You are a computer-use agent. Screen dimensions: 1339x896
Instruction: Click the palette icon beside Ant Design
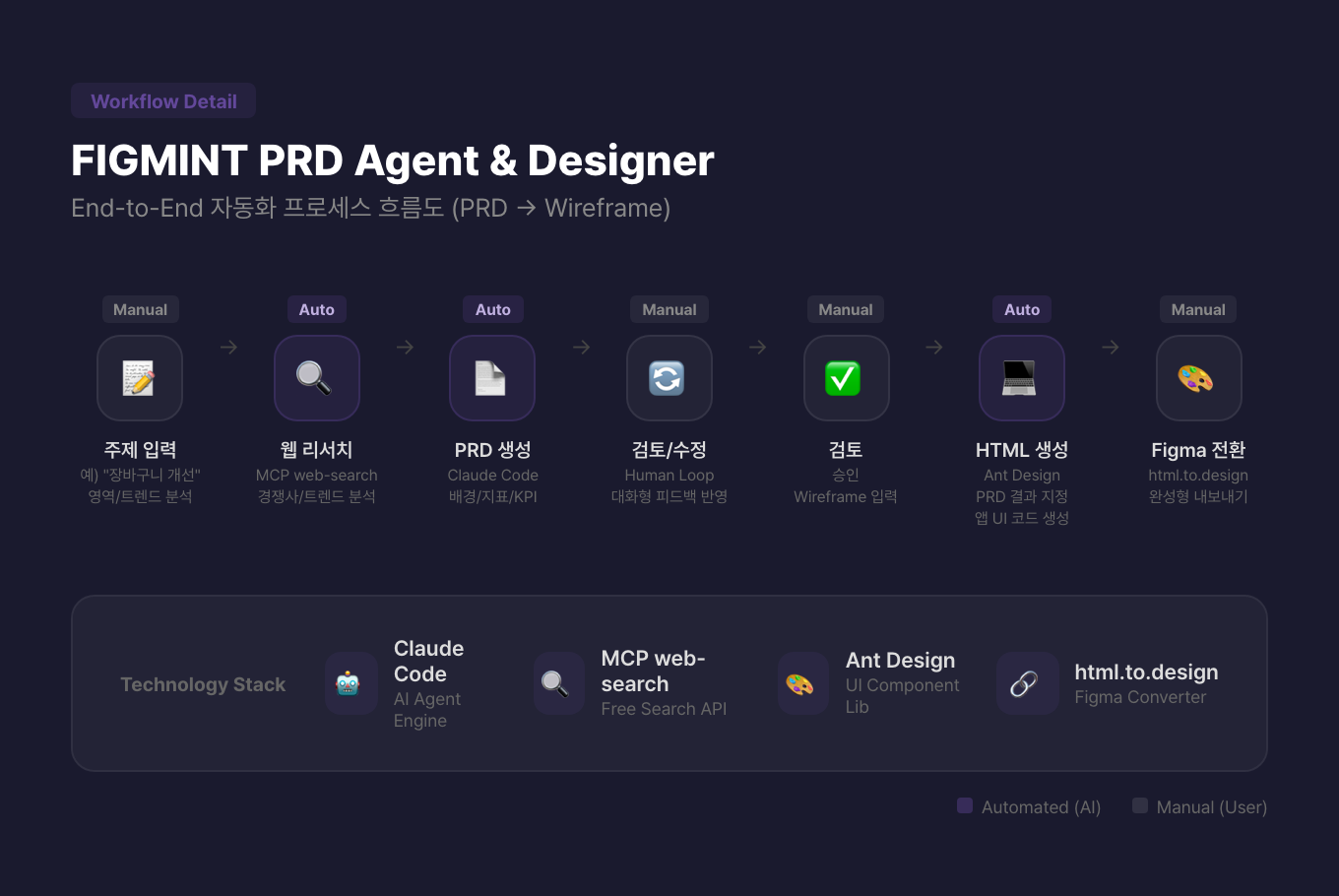(801, 683)
